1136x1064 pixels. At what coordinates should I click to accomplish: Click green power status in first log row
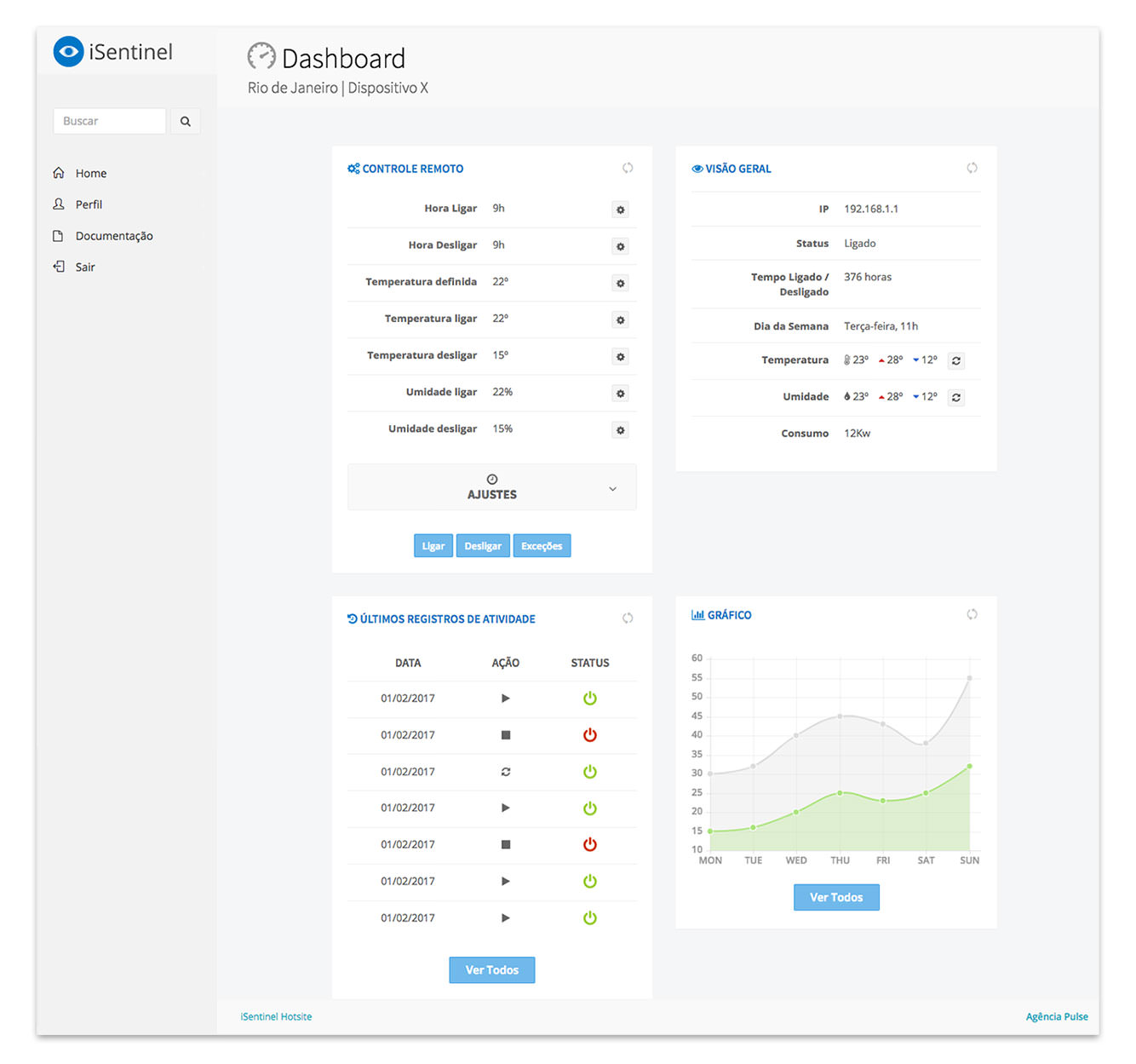click(x=589, y=699)
